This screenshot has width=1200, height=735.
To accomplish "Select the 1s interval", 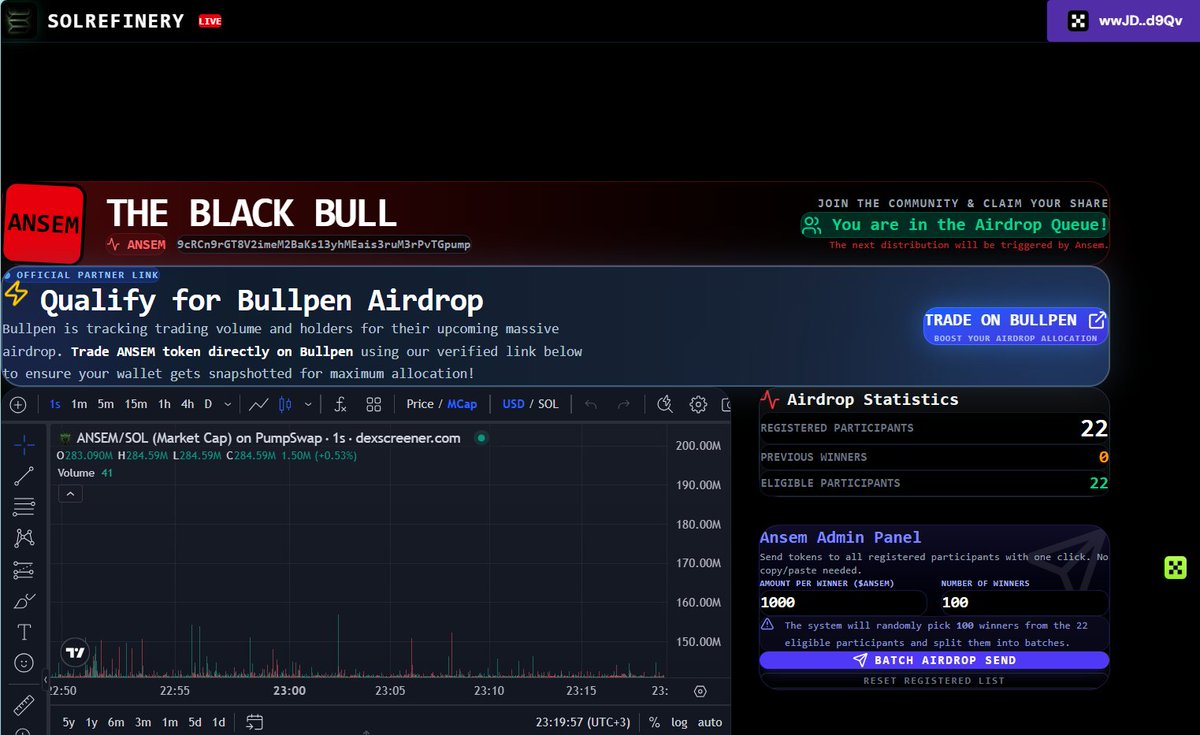I will point(54,404).
